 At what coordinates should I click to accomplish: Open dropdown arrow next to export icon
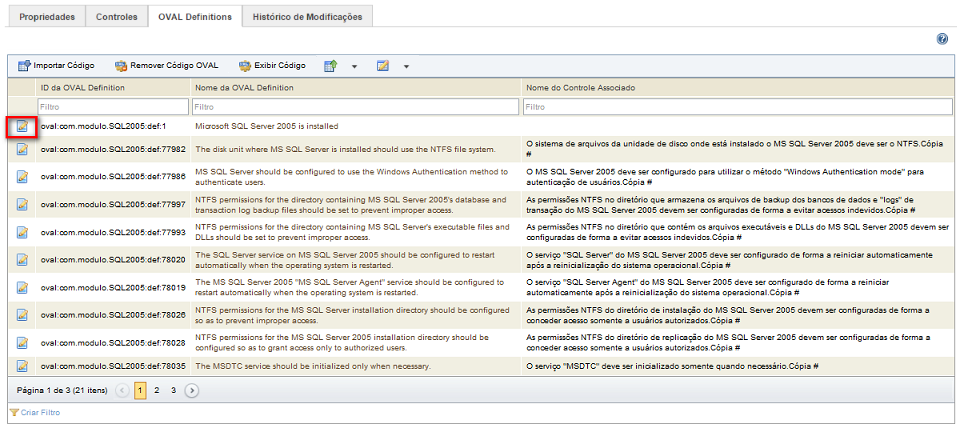354,66
